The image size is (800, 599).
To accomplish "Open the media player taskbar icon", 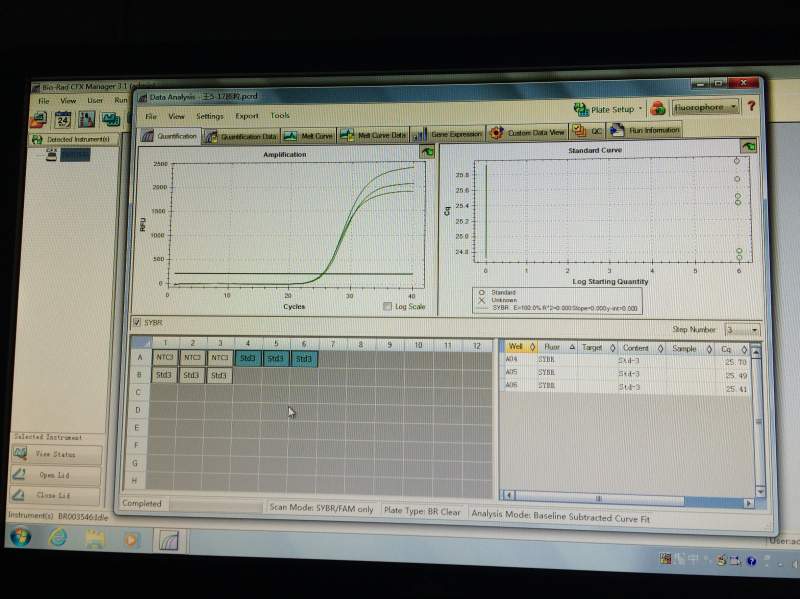I will click(131, 540).
